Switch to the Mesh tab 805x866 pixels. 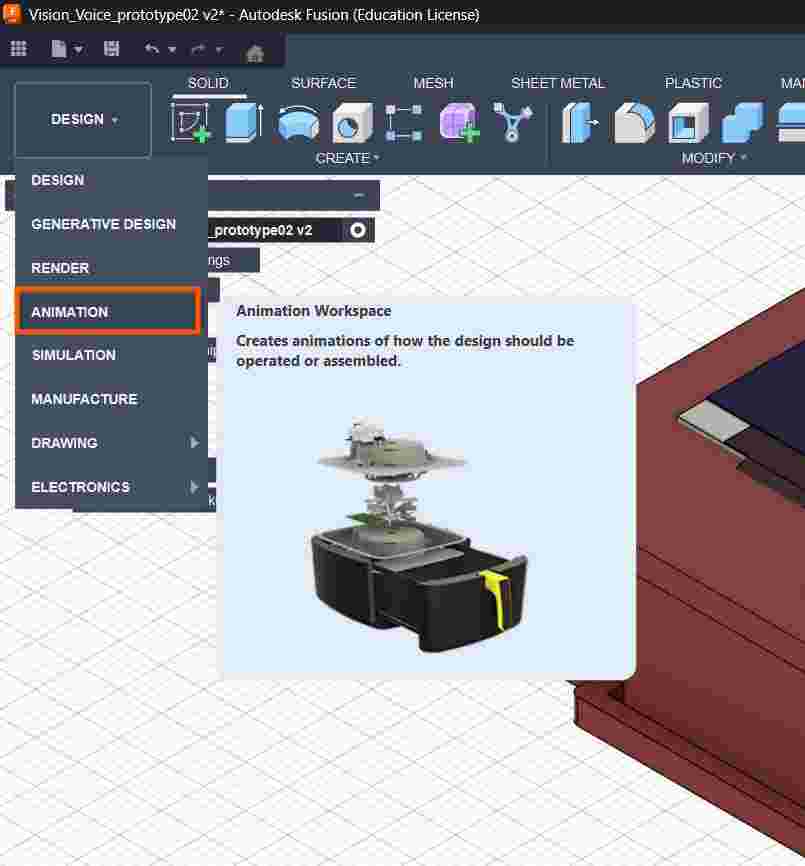tap(433, 83)
